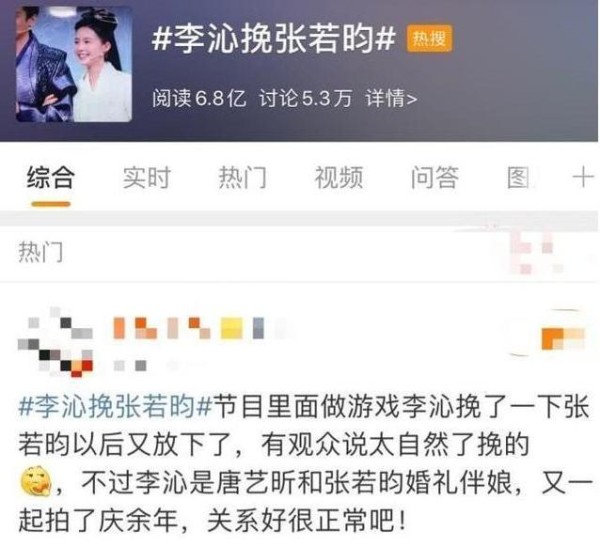The width and height of the screenshot is (600, 547).
Task: Tap the 阅读6.8亿 read count
Action: [199, 99]
